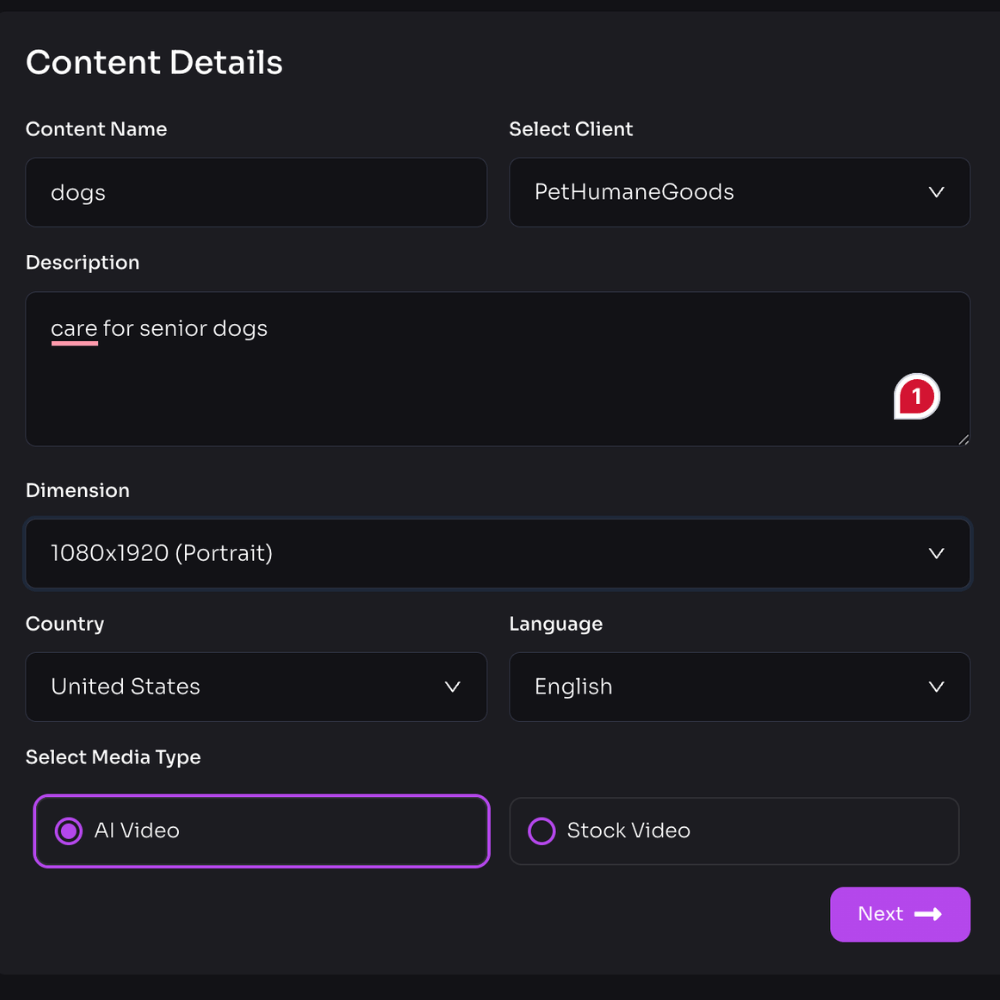Viewport: 1000px width, 1000px height.
Task: Grab the Description box resize handle
Action: (963, 439)
